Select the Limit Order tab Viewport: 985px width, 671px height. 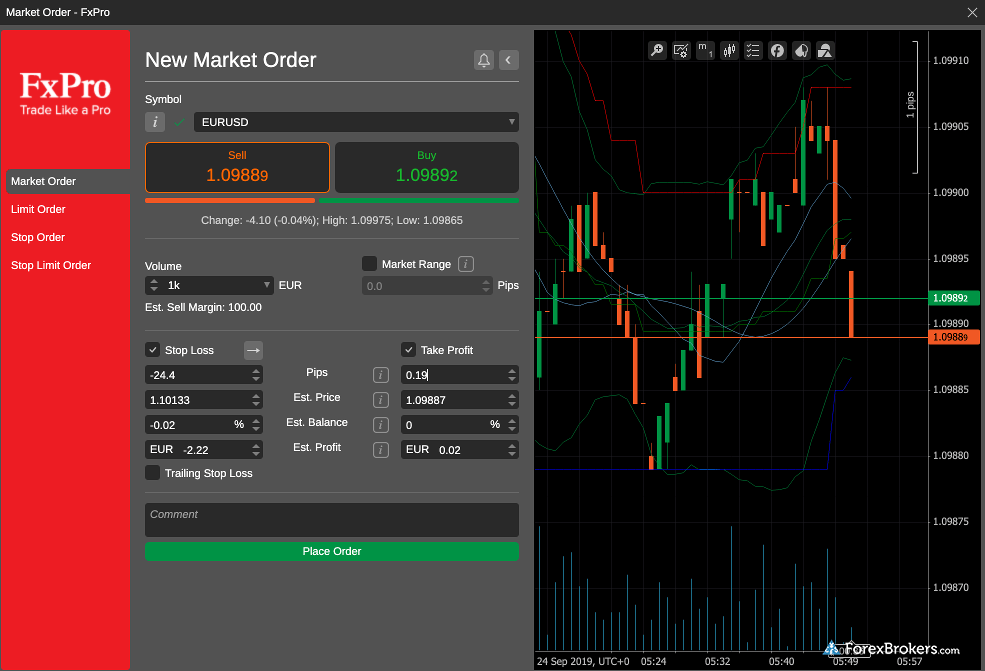point(38,209)
